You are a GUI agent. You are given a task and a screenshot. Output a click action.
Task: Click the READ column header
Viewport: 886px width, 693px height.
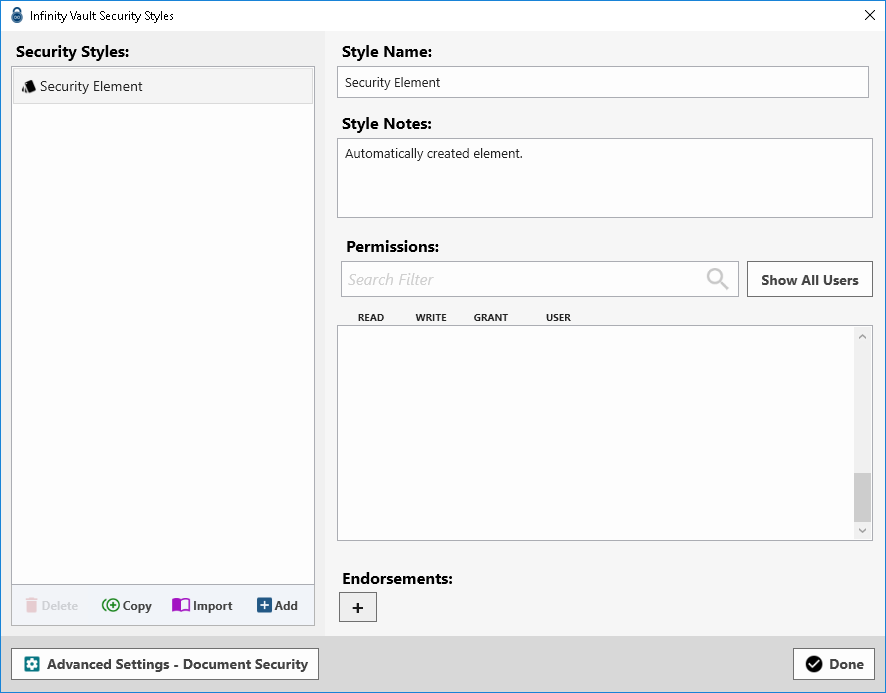[371, 318]
